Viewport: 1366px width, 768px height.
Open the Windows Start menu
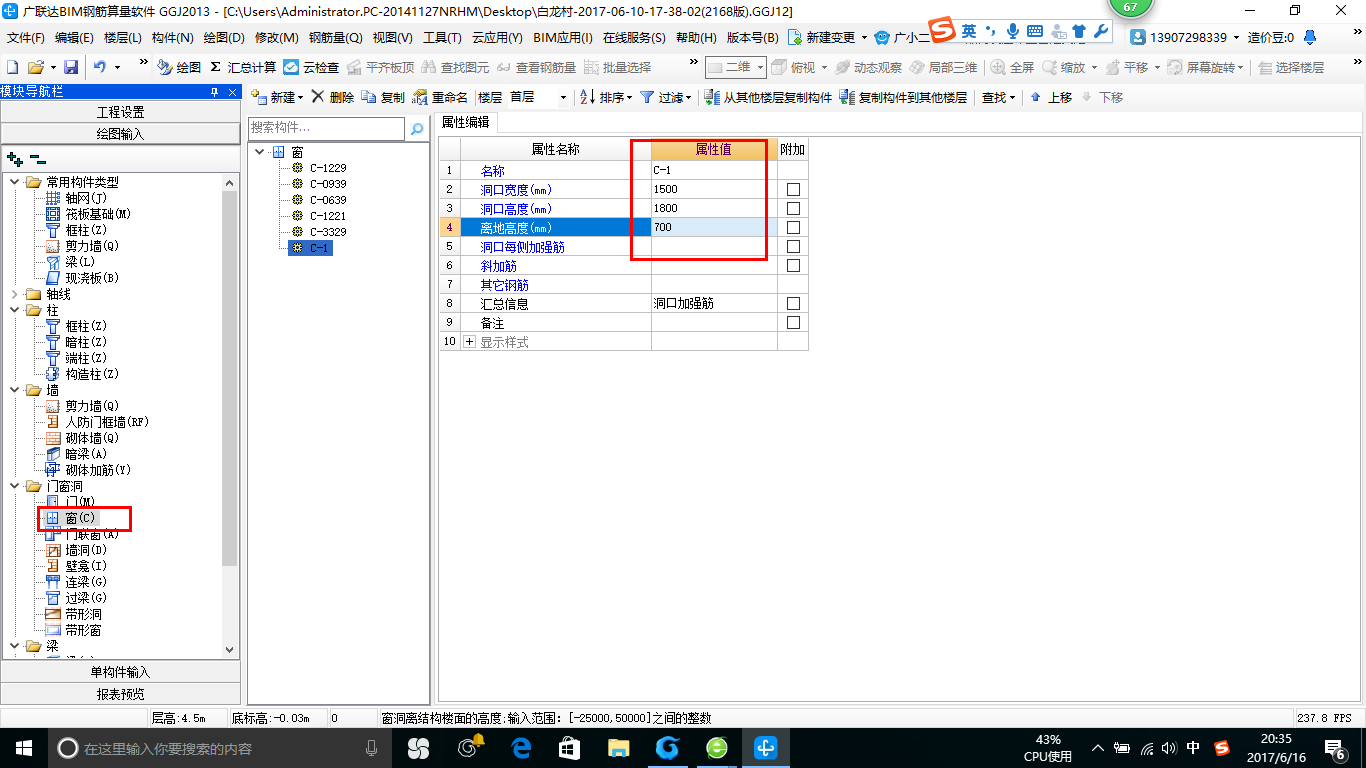click(x=23, y=747)
